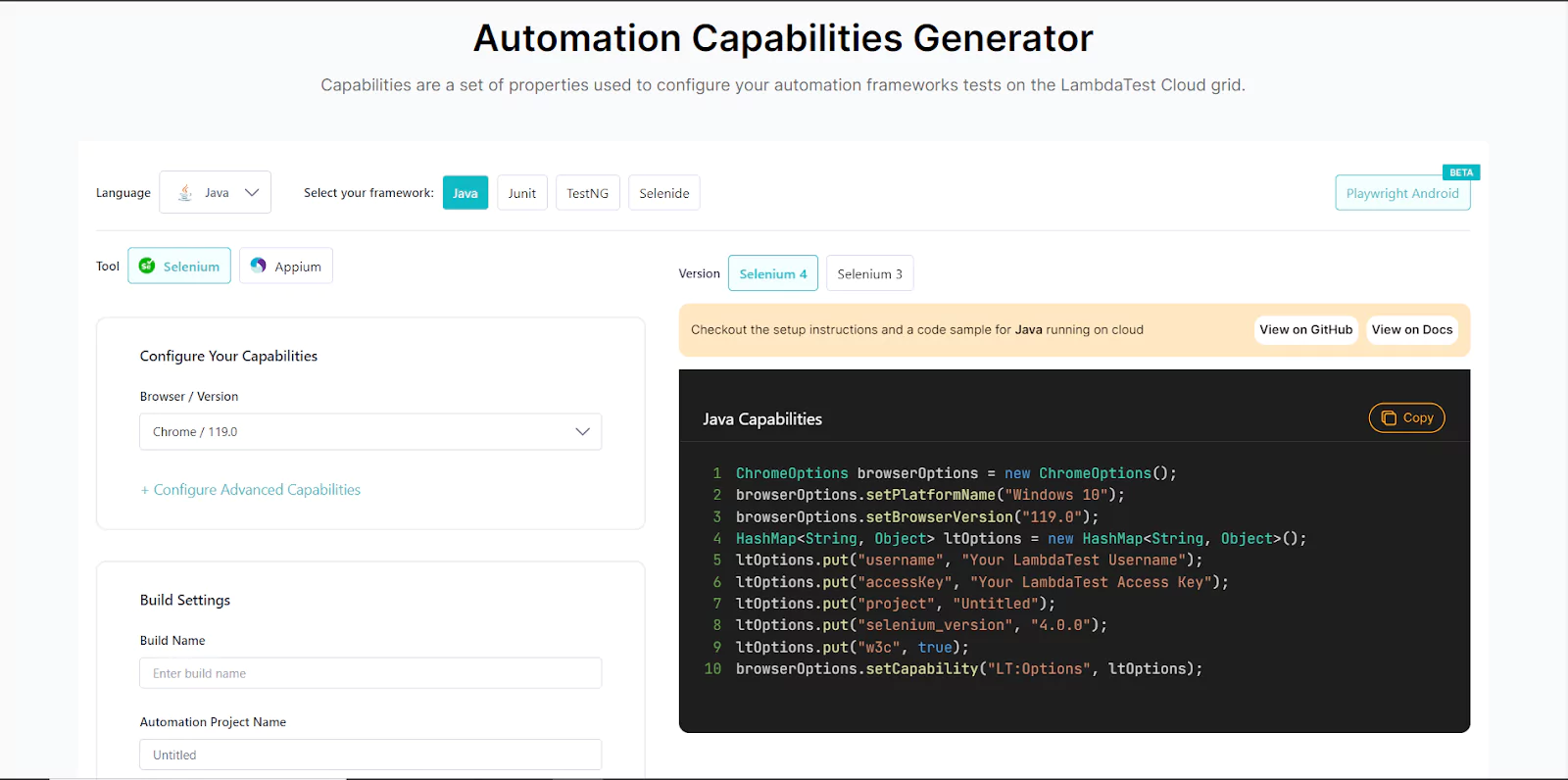Click the View on Docs button

point(1412,330)
